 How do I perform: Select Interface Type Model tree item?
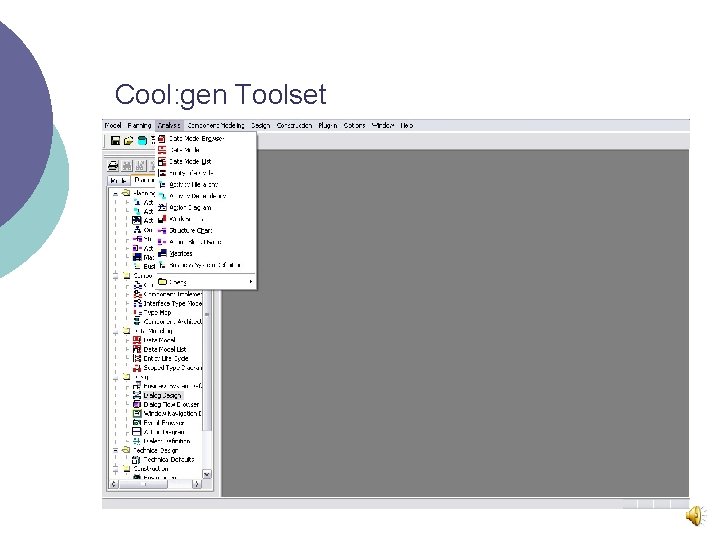coord(173,304)
